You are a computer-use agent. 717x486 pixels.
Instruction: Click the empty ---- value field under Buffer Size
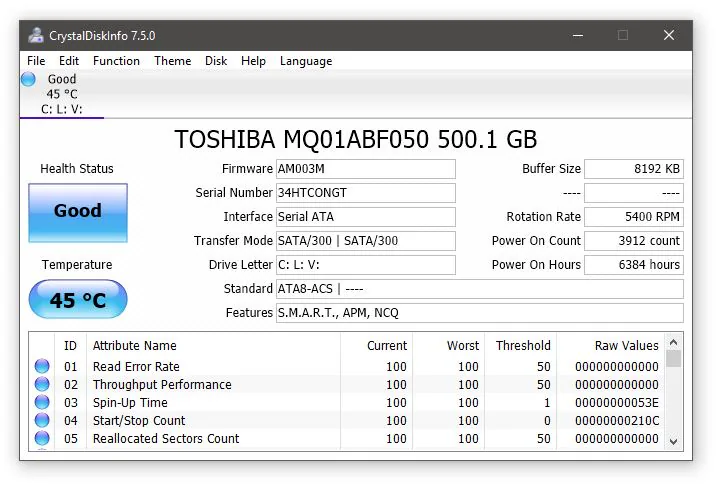point(634,193)
